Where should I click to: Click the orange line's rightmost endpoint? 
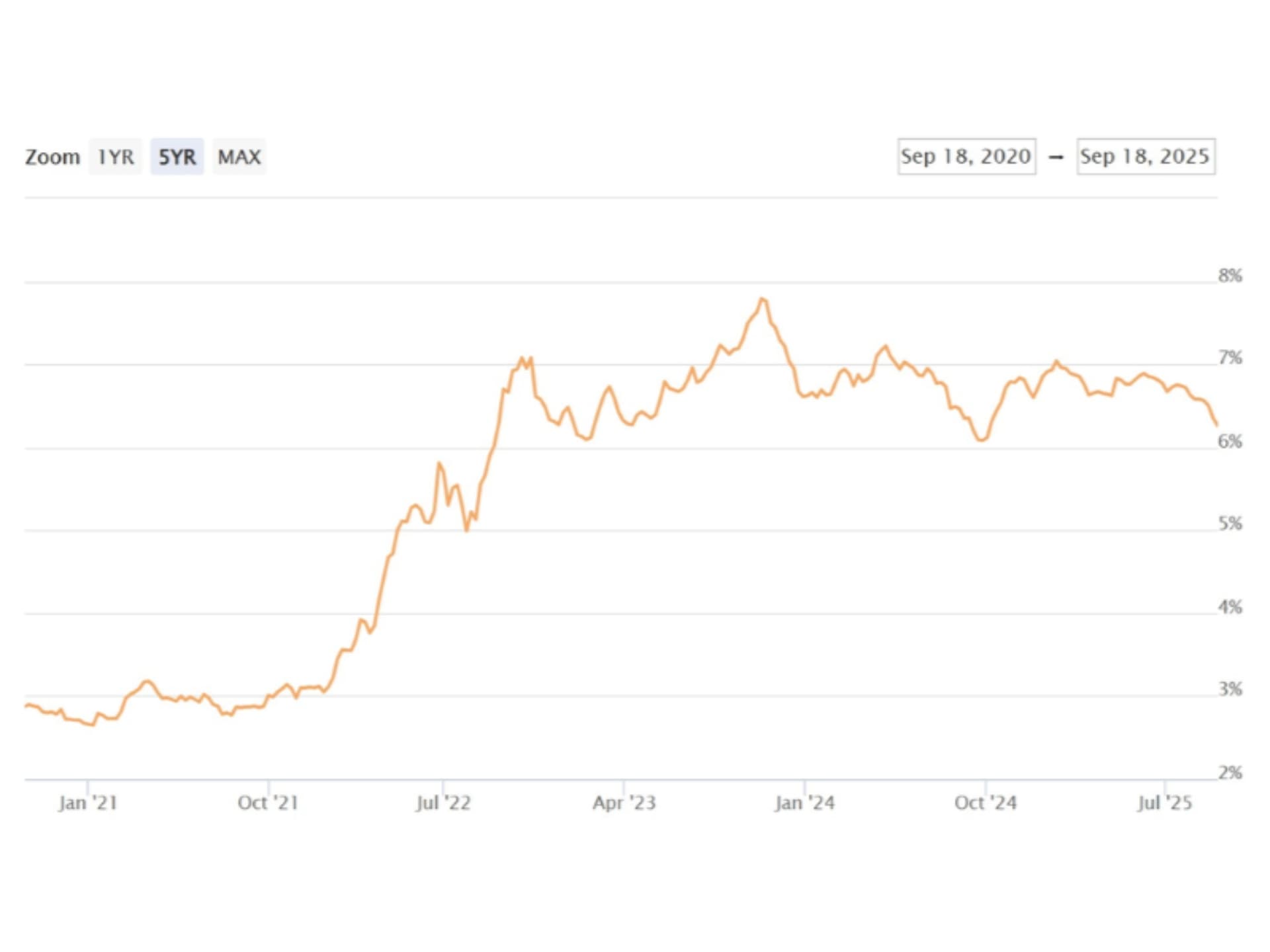(x=1216, y=424)
